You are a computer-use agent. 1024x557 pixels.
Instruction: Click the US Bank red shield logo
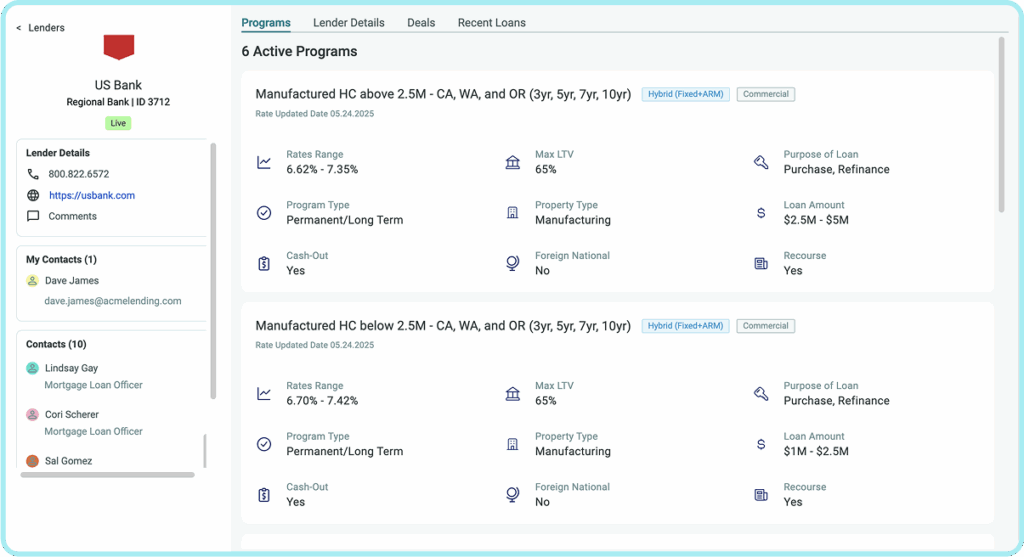pyautogui.click(x=119, y=47)
